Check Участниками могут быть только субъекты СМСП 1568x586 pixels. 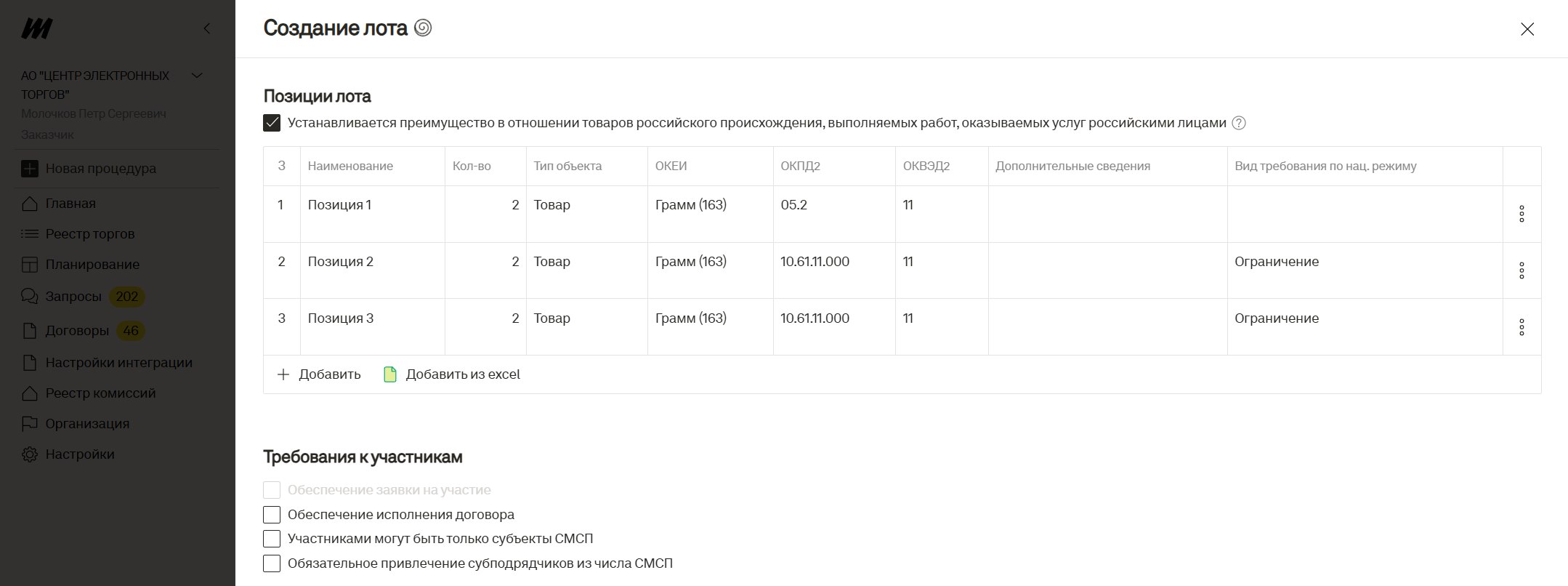[x=272, y=539]
